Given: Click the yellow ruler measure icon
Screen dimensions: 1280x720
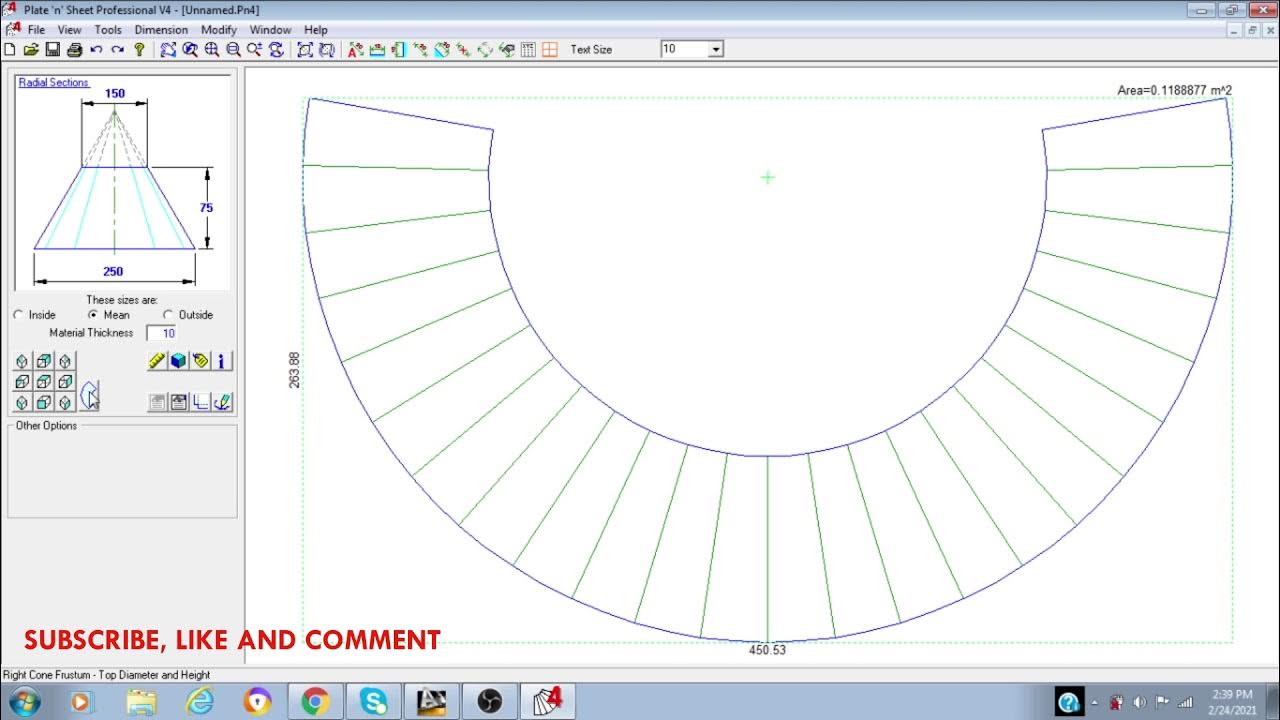Looking at the screenshot, I should (x=157, y=361).
